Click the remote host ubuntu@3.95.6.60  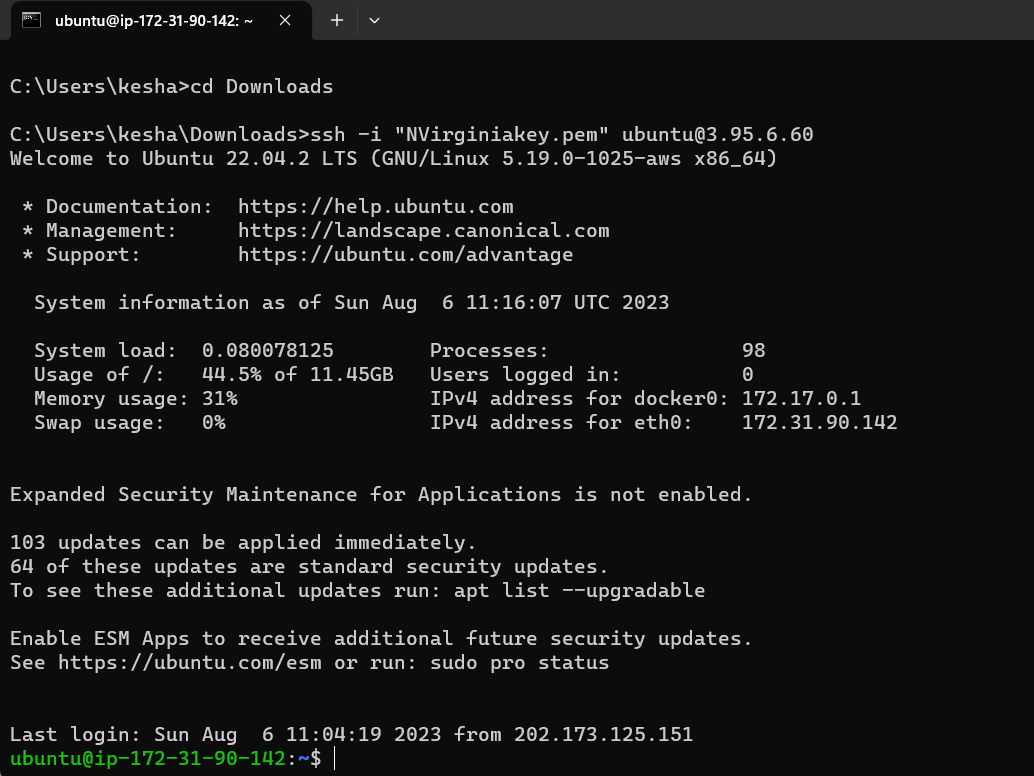717,134
